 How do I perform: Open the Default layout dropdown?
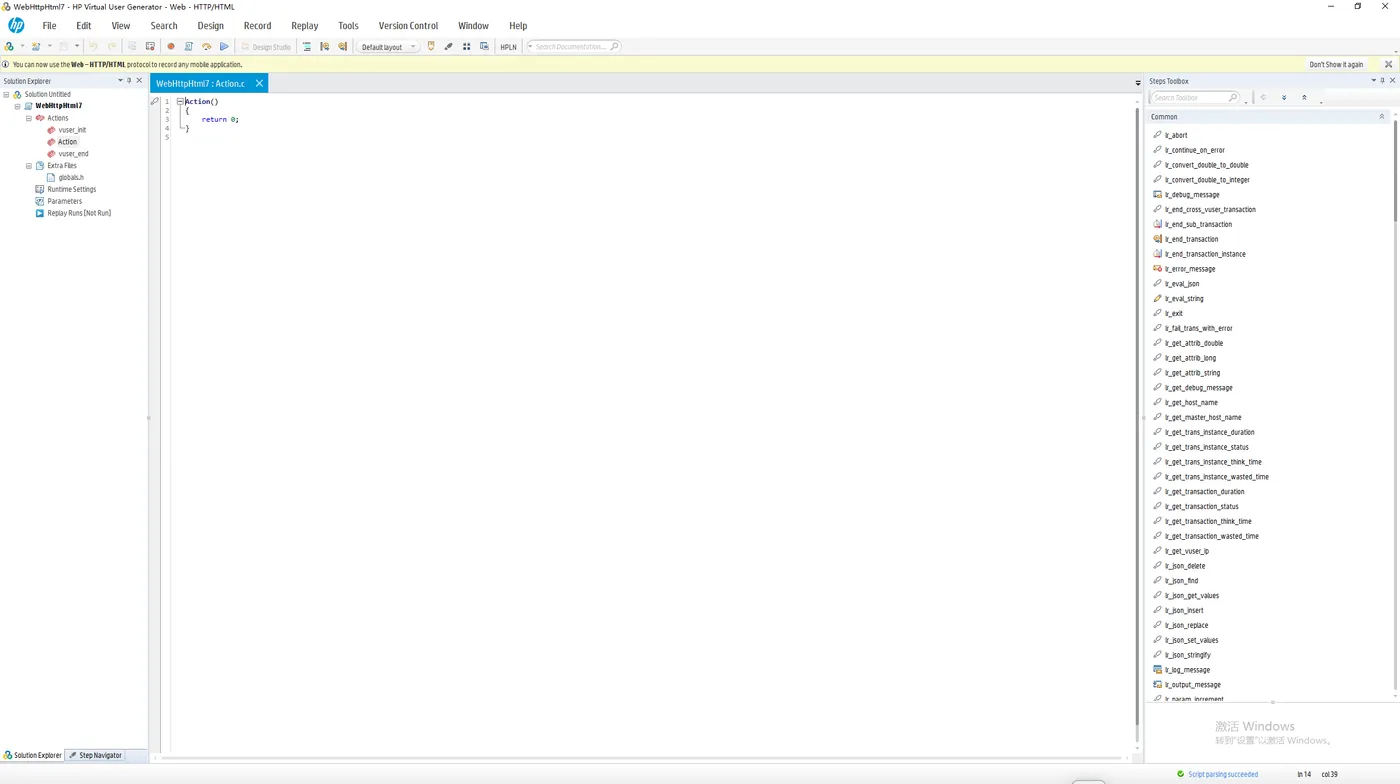pyautogui.click(x=389, y=47)
